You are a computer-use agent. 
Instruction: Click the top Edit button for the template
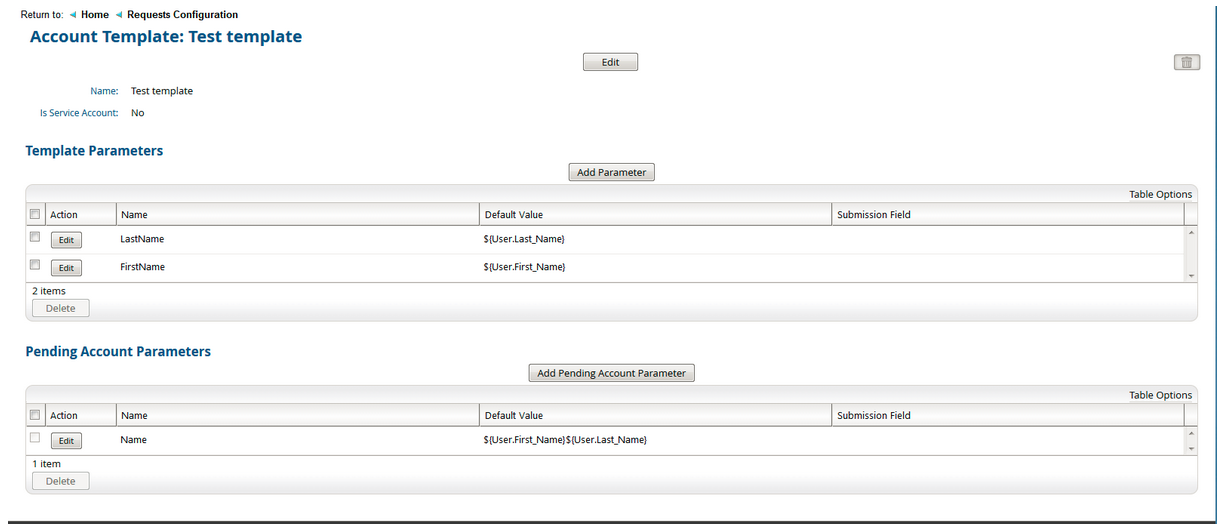coord(610,62)
